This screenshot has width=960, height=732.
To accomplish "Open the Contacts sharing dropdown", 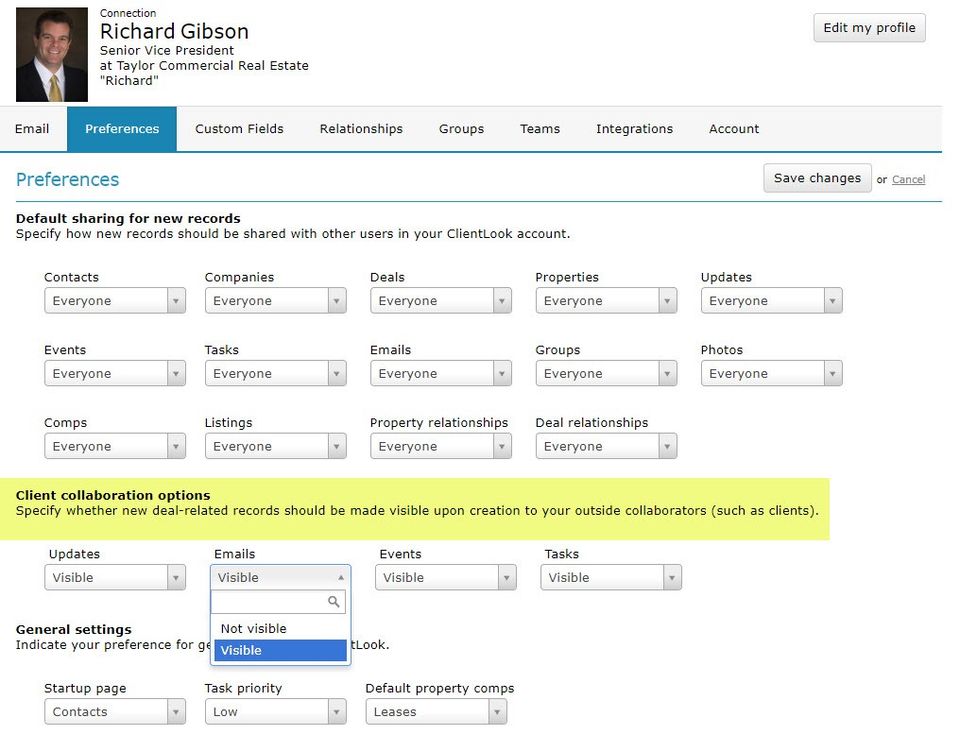I will pos(114,301).
